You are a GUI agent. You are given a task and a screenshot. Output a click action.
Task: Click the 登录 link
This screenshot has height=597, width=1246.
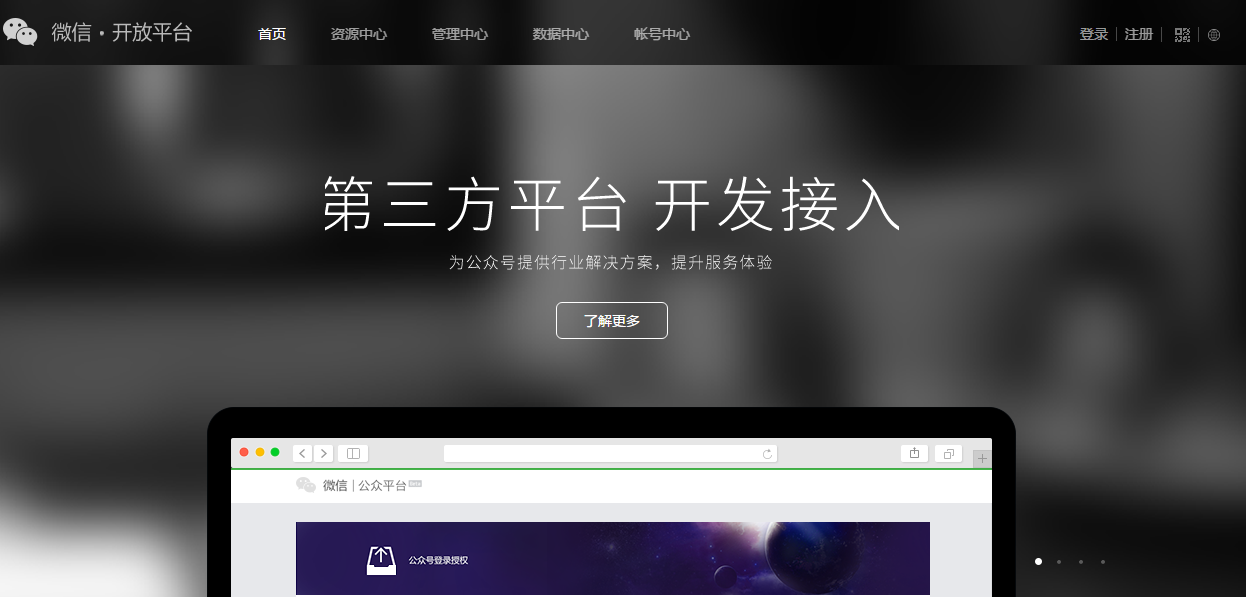tap(1094, 34)
